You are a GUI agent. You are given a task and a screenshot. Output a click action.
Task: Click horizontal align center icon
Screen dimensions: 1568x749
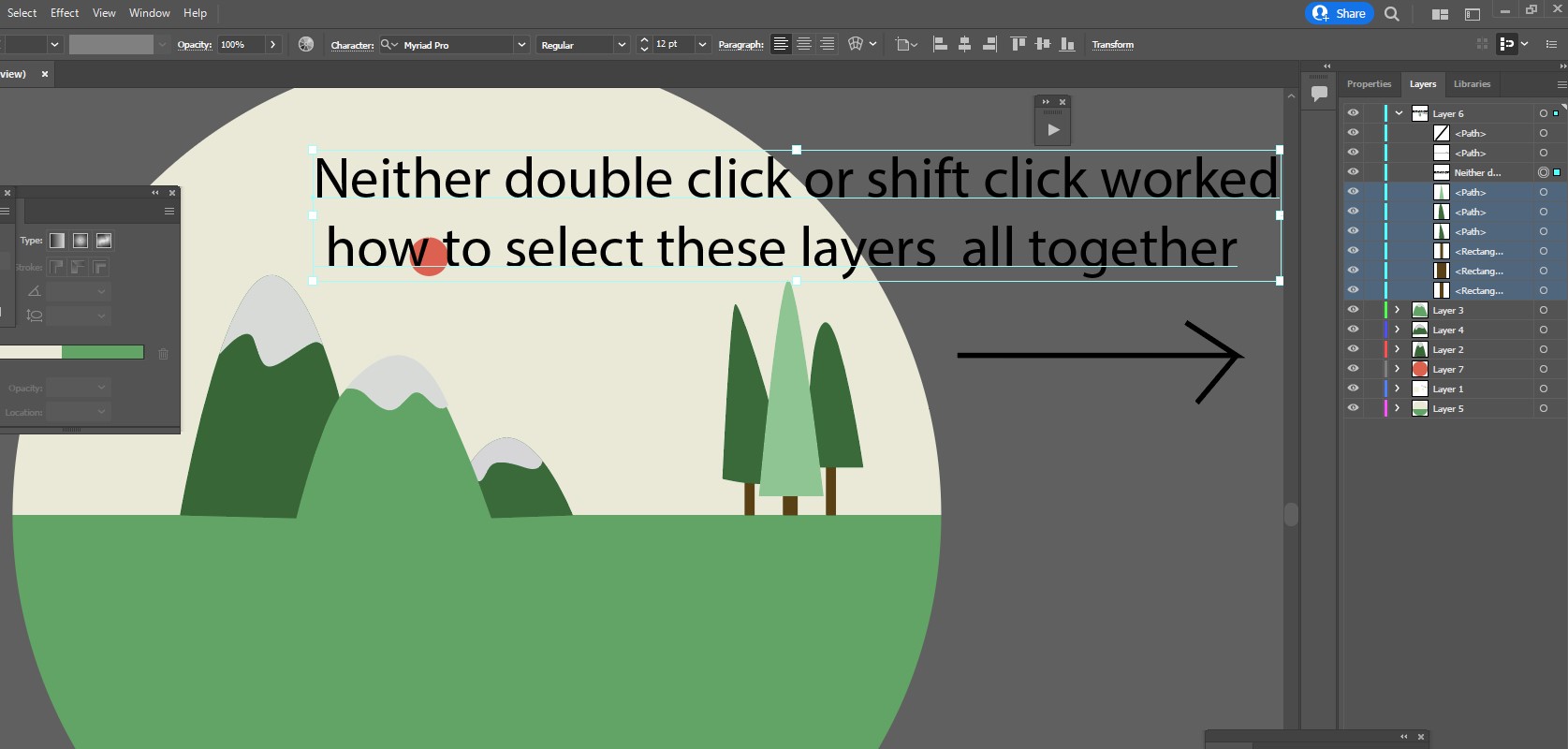tap(965, 44)
